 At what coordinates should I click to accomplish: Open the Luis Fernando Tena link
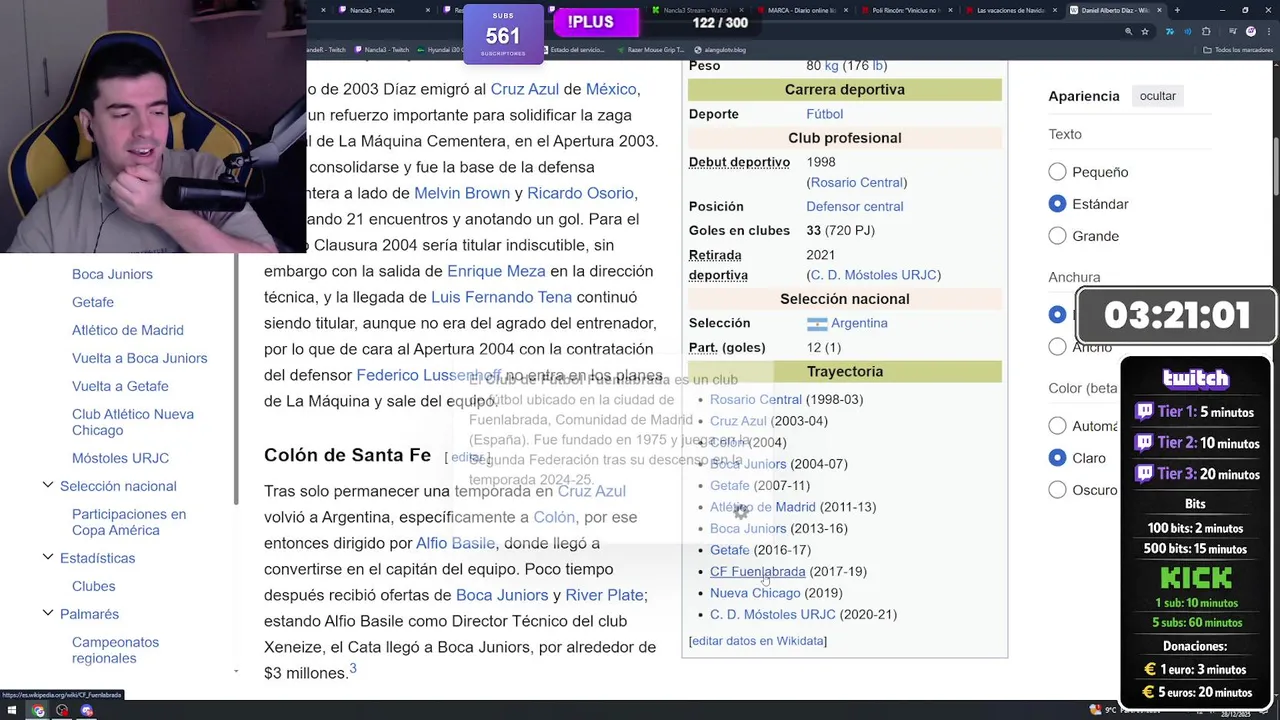[x=501, y=297]
